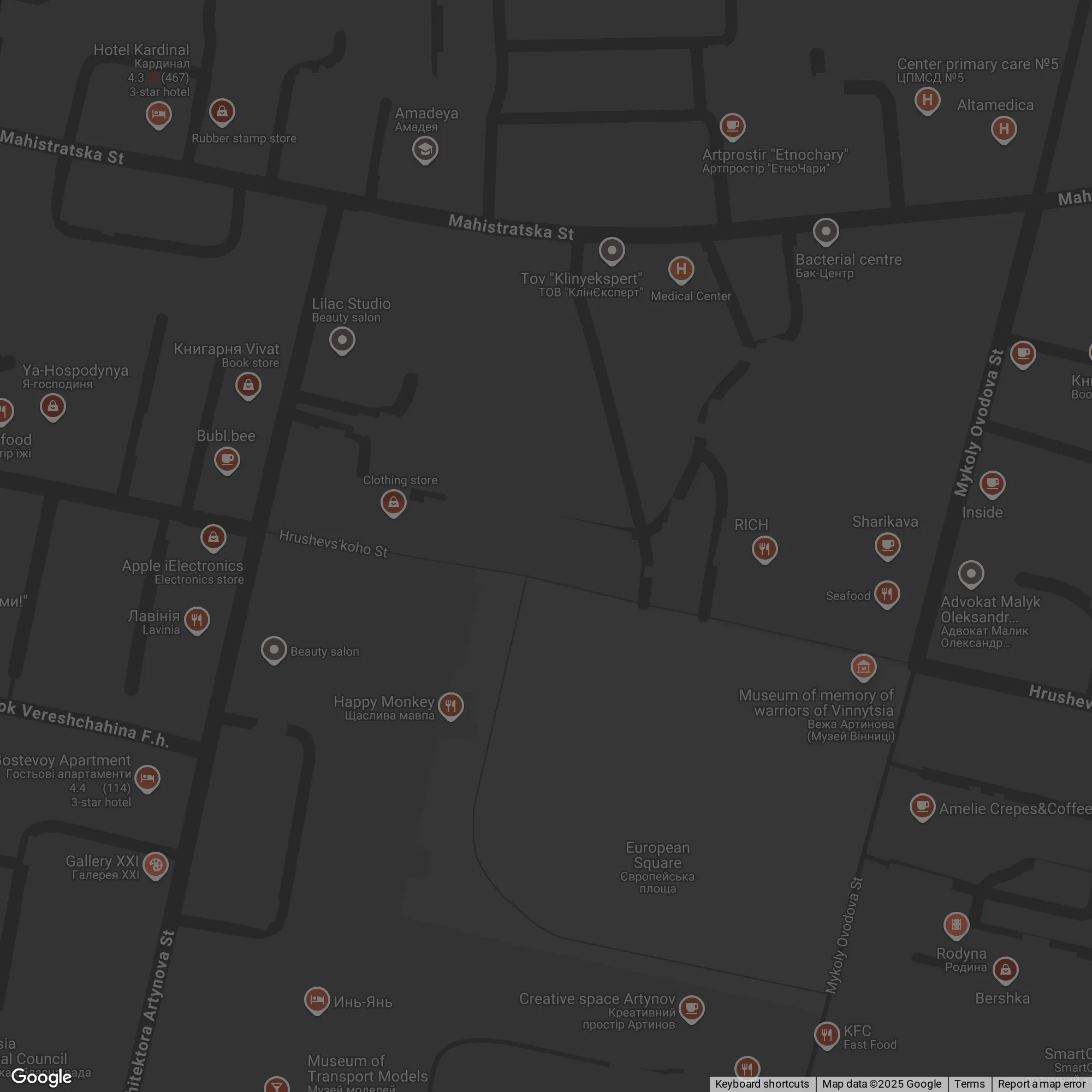
Task: Click the central Mahistratska St label
Action: [512, 227]
